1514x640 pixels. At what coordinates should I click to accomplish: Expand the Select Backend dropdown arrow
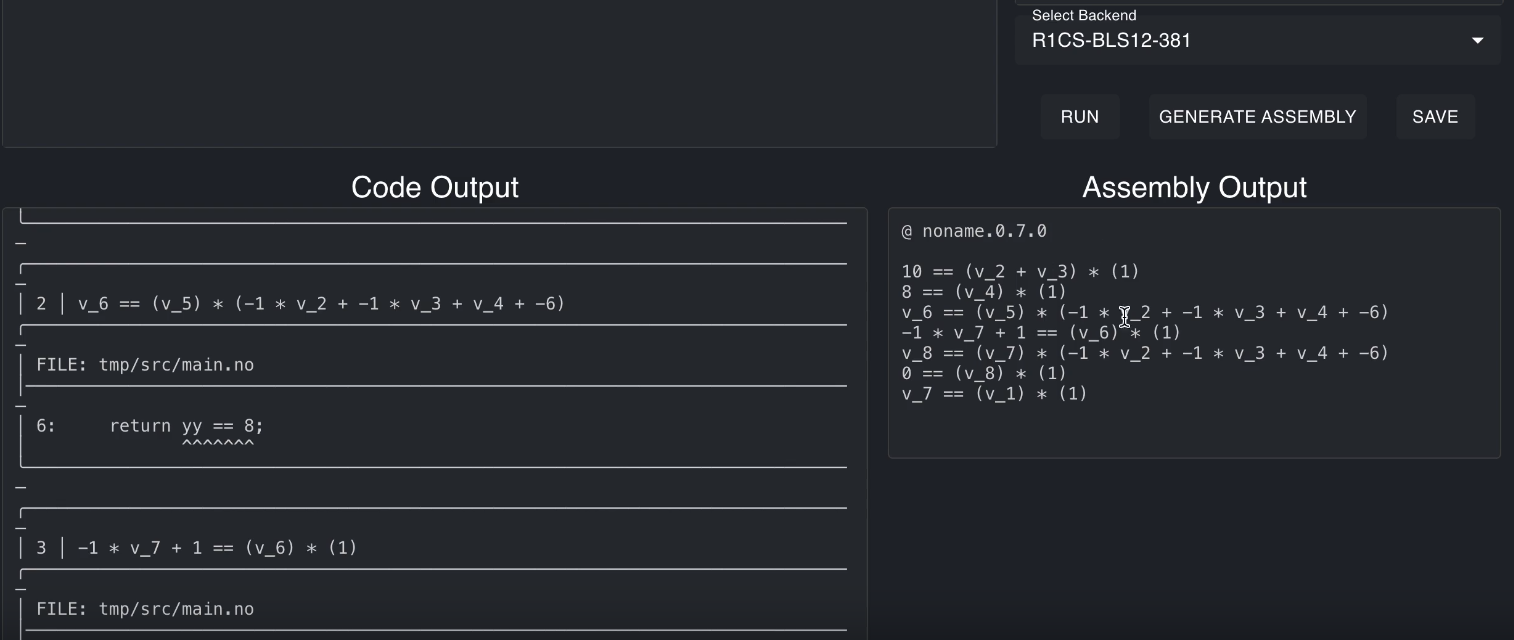1477,41
